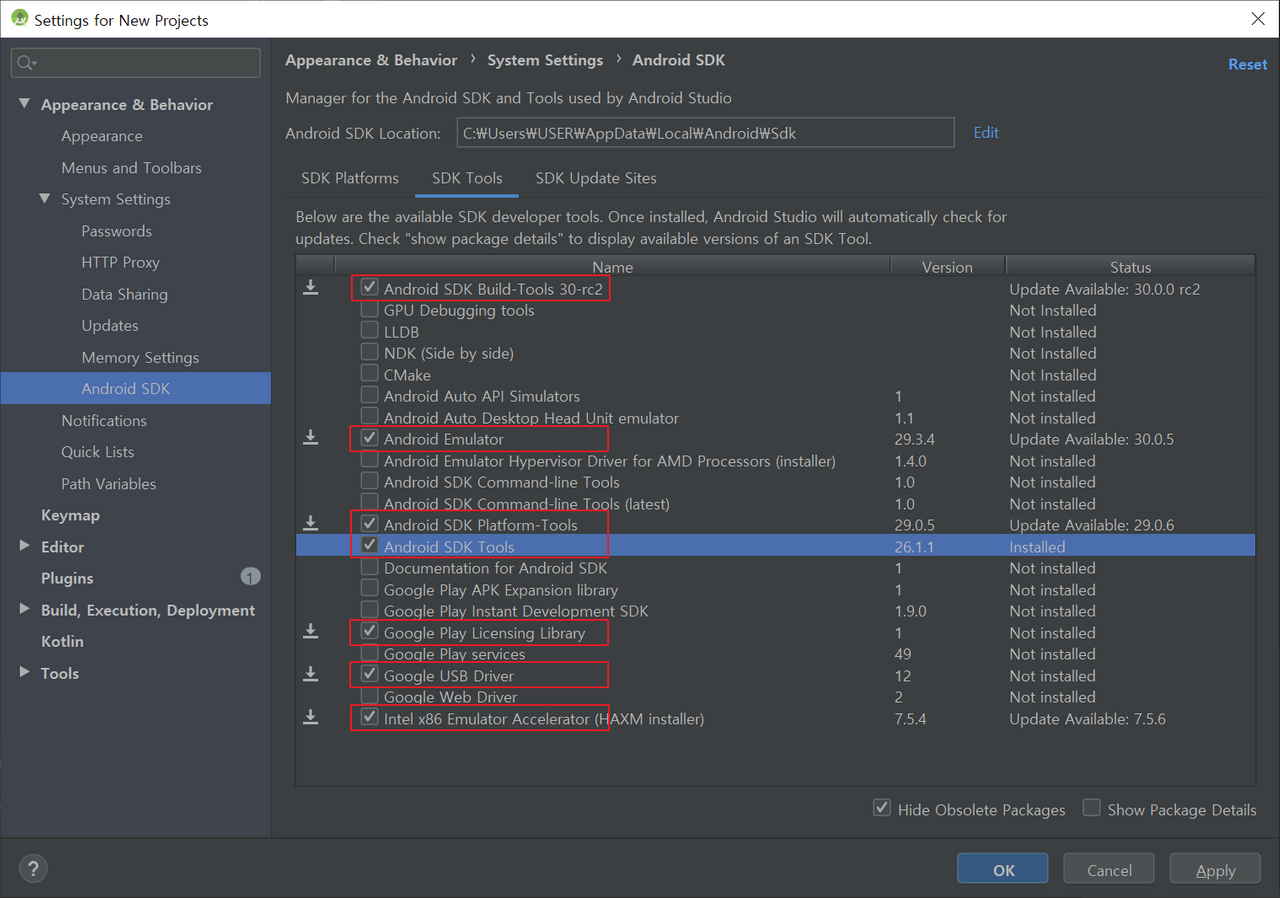
Task: Click the download icon beside Android SDK Platform-Tools
Action: [311, 524]
